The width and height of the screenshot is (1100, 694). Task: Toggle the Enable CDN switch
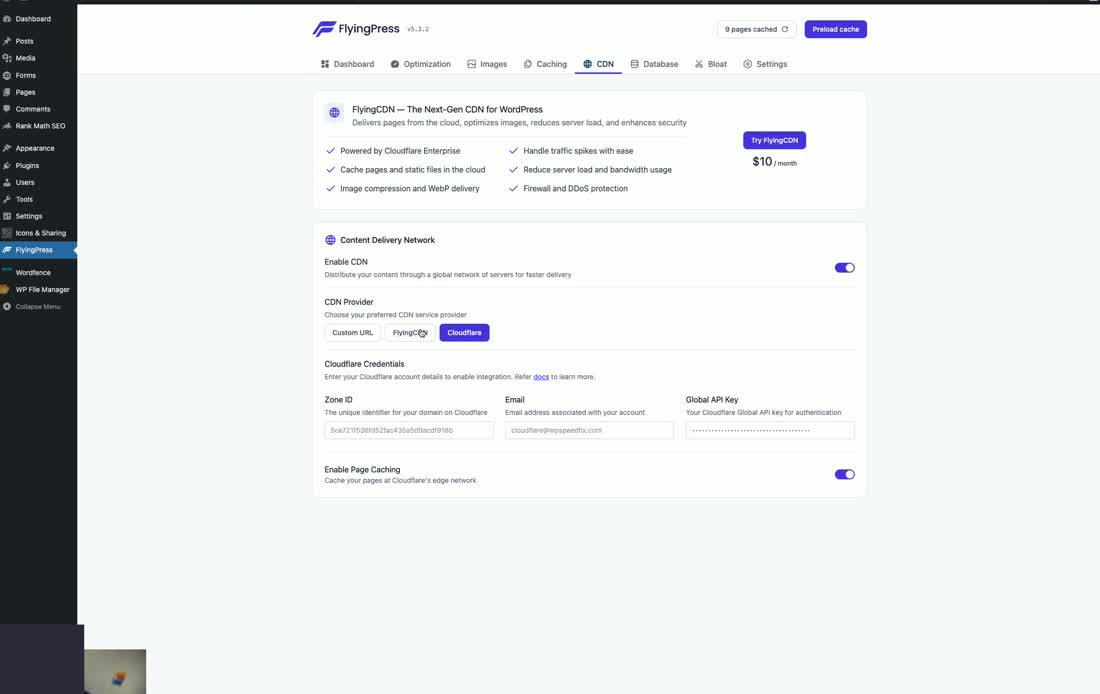[x=845, y=267]
